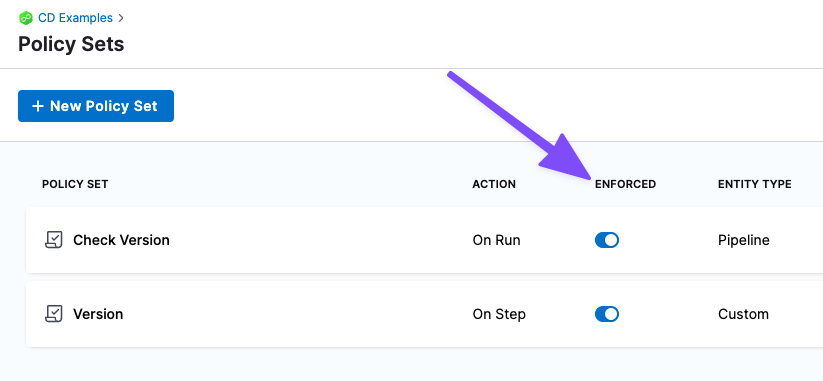Click the Custom entity type cell
823x381 pixels.
743,314
